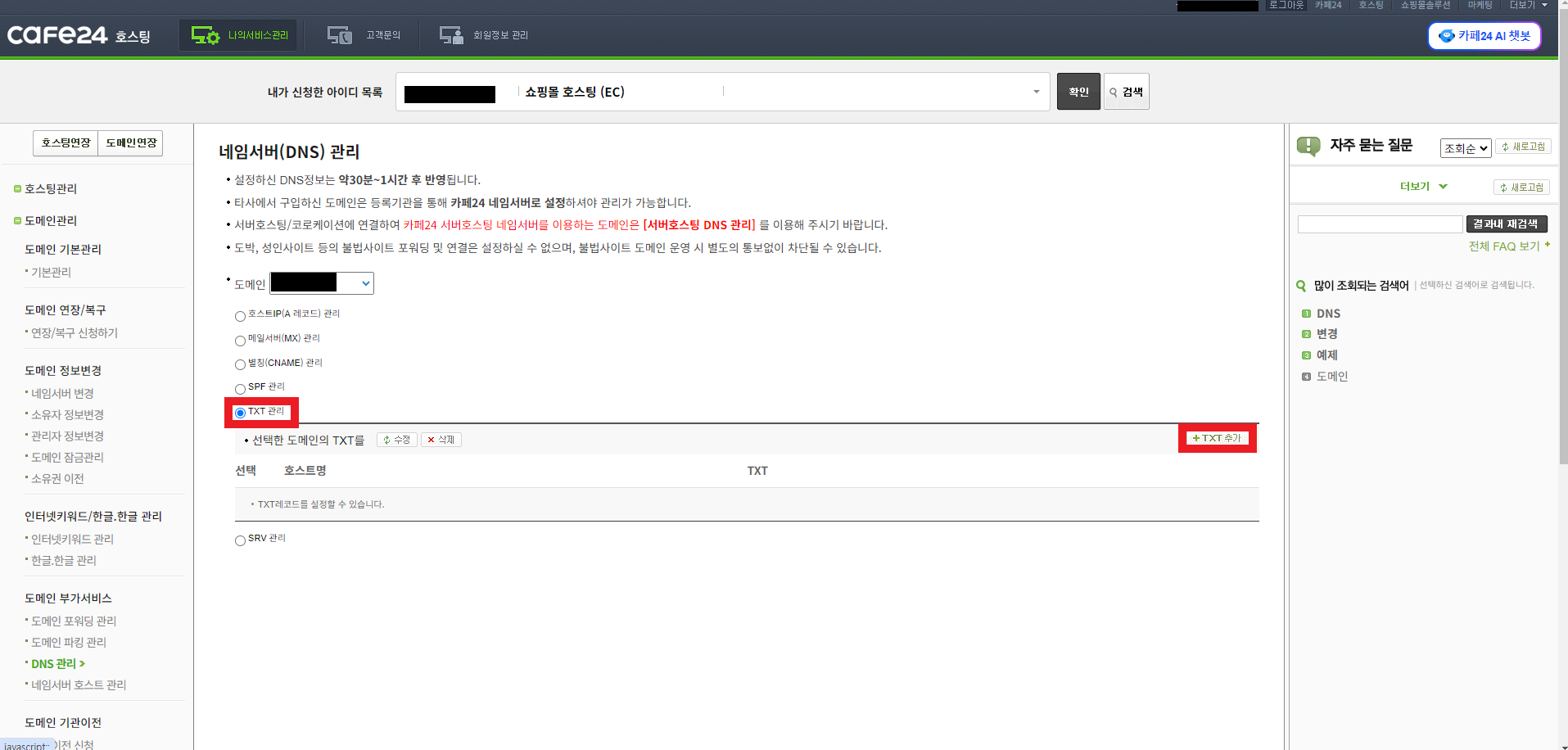1568x750 pixels.
Task: Click the 결과내 재검색 button
Action: coord(1506,224)
